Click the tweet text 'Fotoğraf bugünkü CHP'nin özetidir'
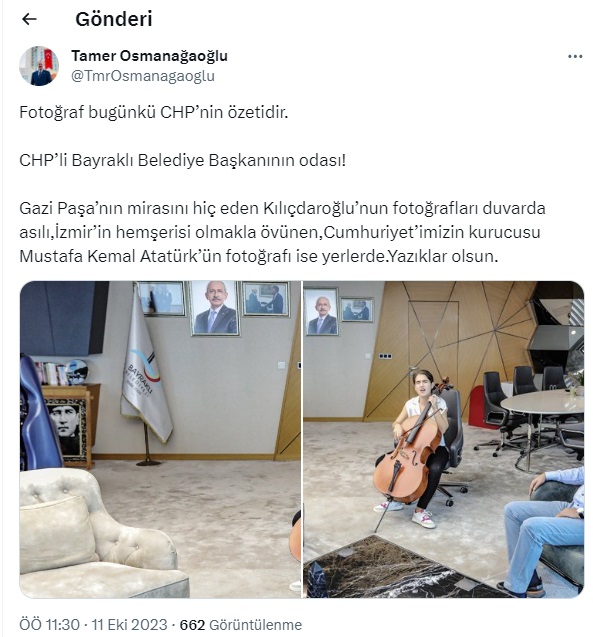This screenshot has width=593, height=637. coord(154,113)
